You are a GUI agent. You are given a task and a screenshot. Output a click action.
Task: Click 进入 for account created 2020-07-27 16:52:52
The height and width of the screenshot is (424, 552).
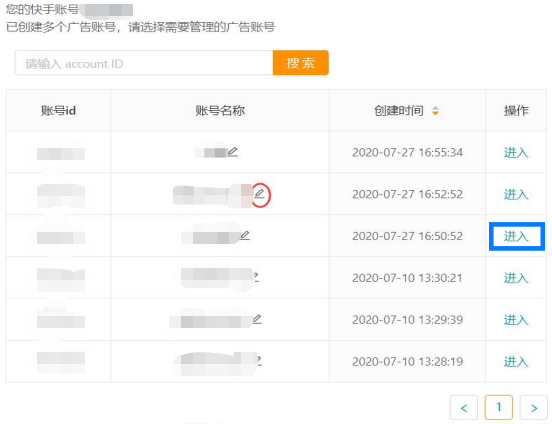516,194
